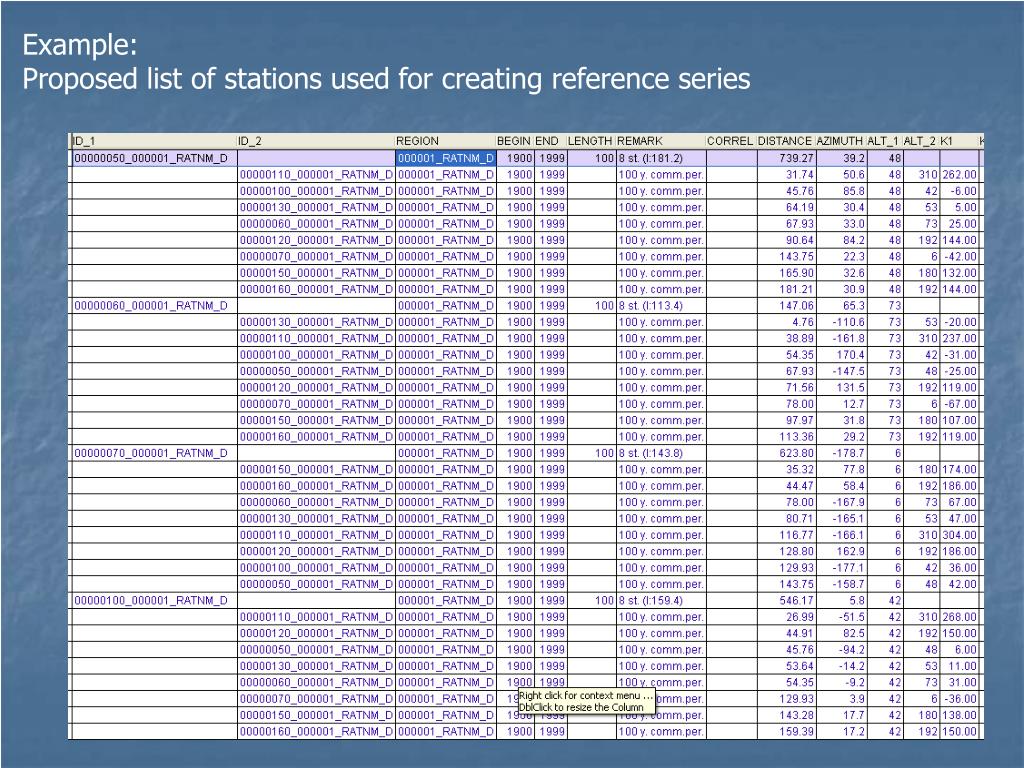The width and height of the screenshot is (1024, 768).
Task: Click the highlighted REGION cell 000001_RATNM_D
Action: 445,158
